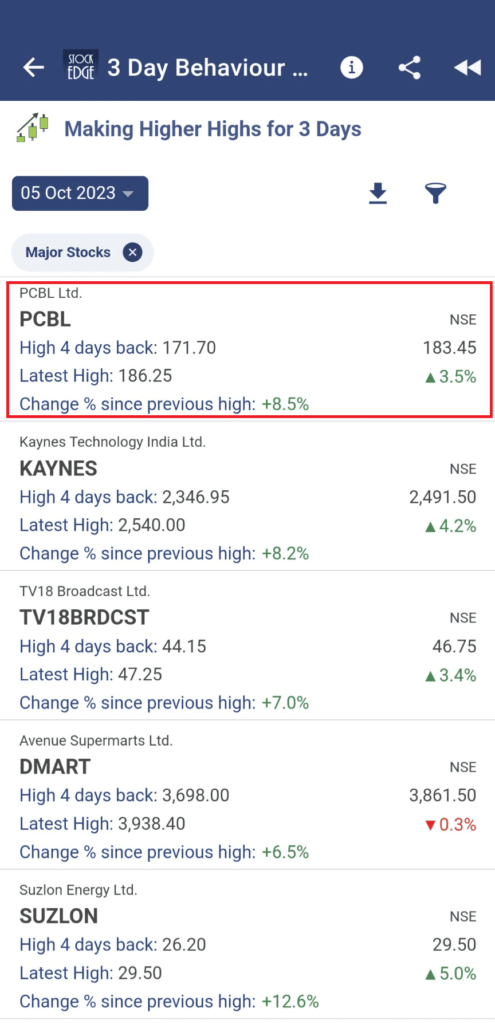This screenshot has height=1024, width=495.
Task: Tap the candlestick chart icon
Action: click(x=33, y=128)
